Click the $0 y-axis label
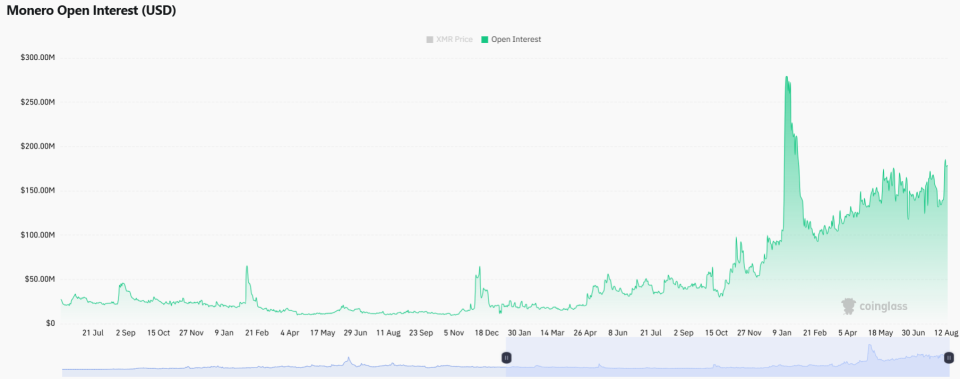Image resolution: width=960 pixels, height=379 pixels. 51,324
